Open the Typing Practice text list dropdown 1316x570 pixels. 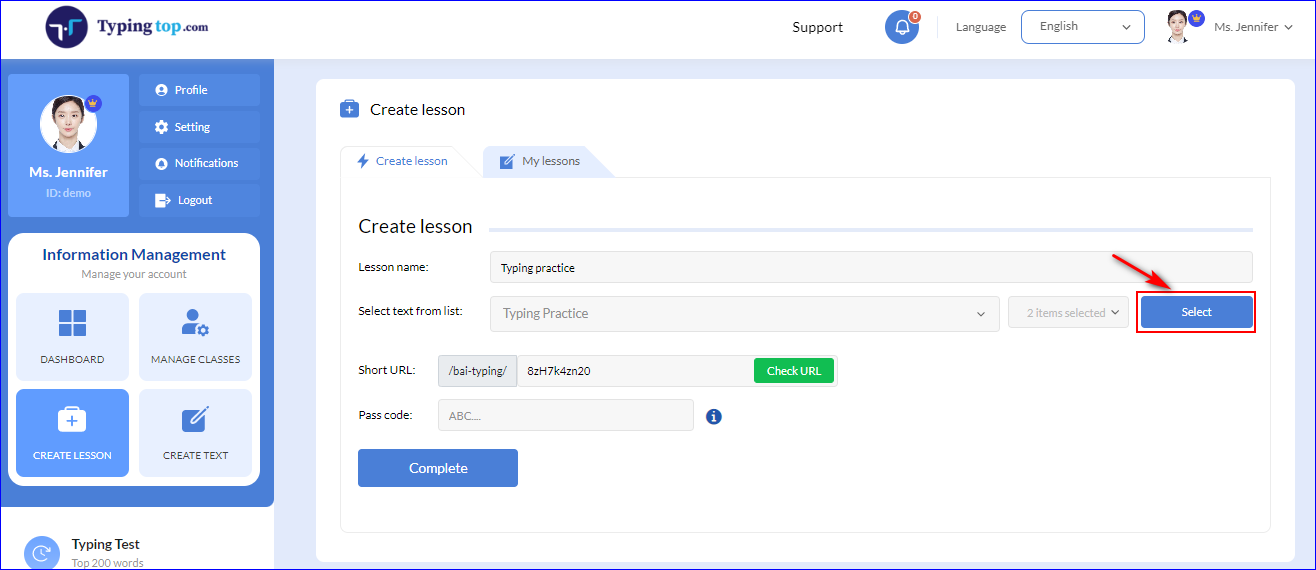(744, 313)
